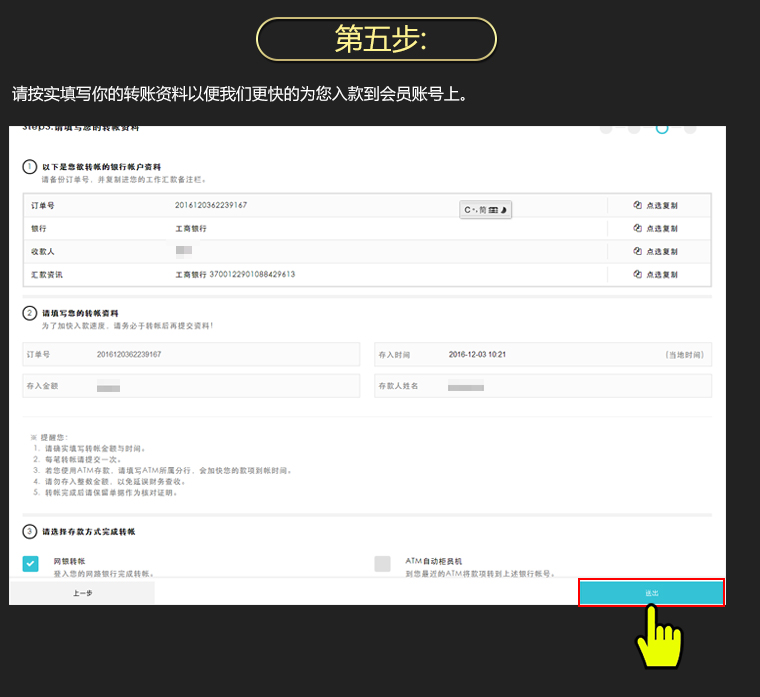Click the 第五步 step heading badge
Image resolution: width=760 pixels, height=697 pixels.
click(x=377, y=39)
